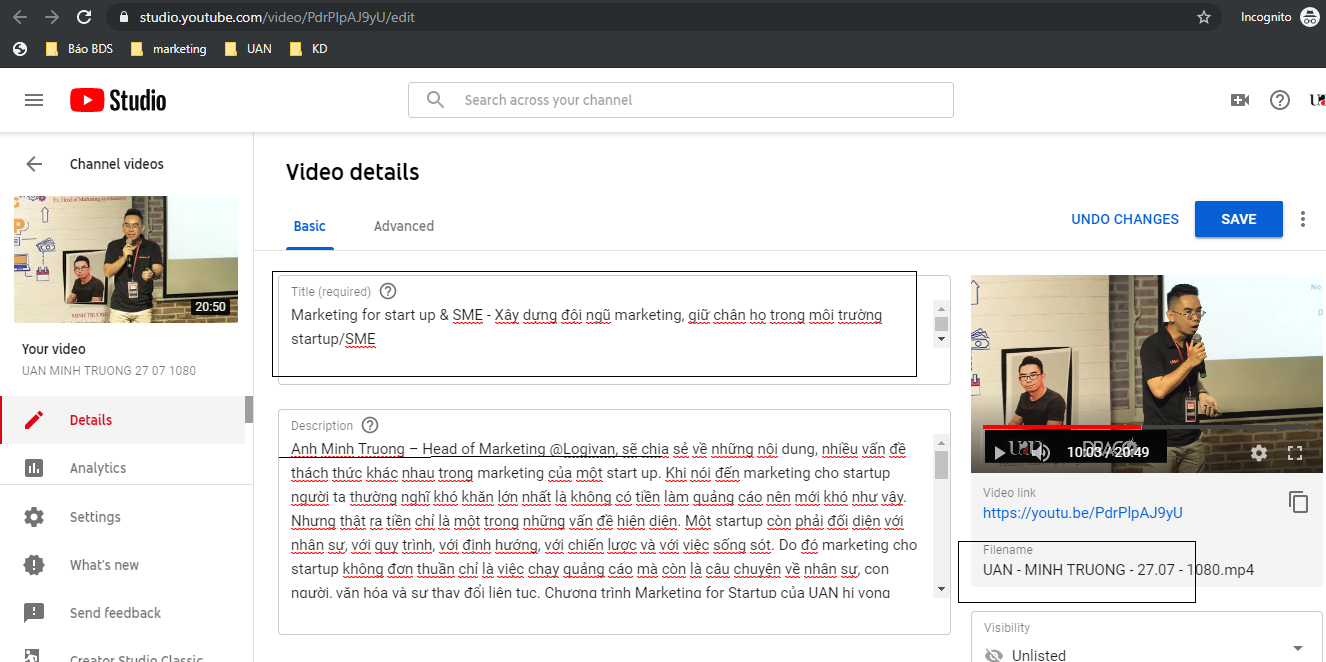1326x662 pixels.
Task: Click the Description scrollbar down arrow
Action: 940,589
